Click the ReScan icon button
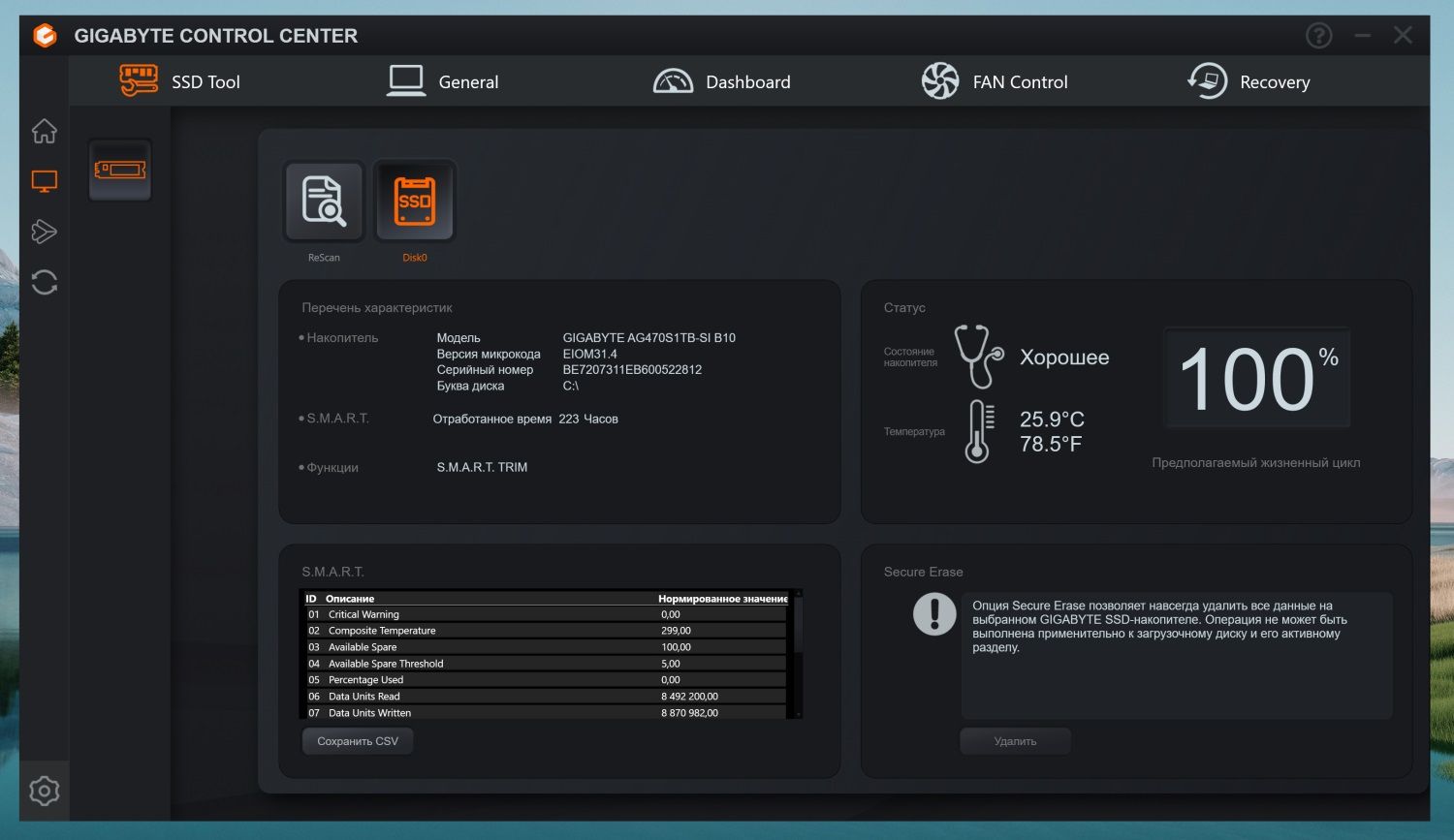Viewport: 1454px width, 840px height. click(x=324, y=202)
